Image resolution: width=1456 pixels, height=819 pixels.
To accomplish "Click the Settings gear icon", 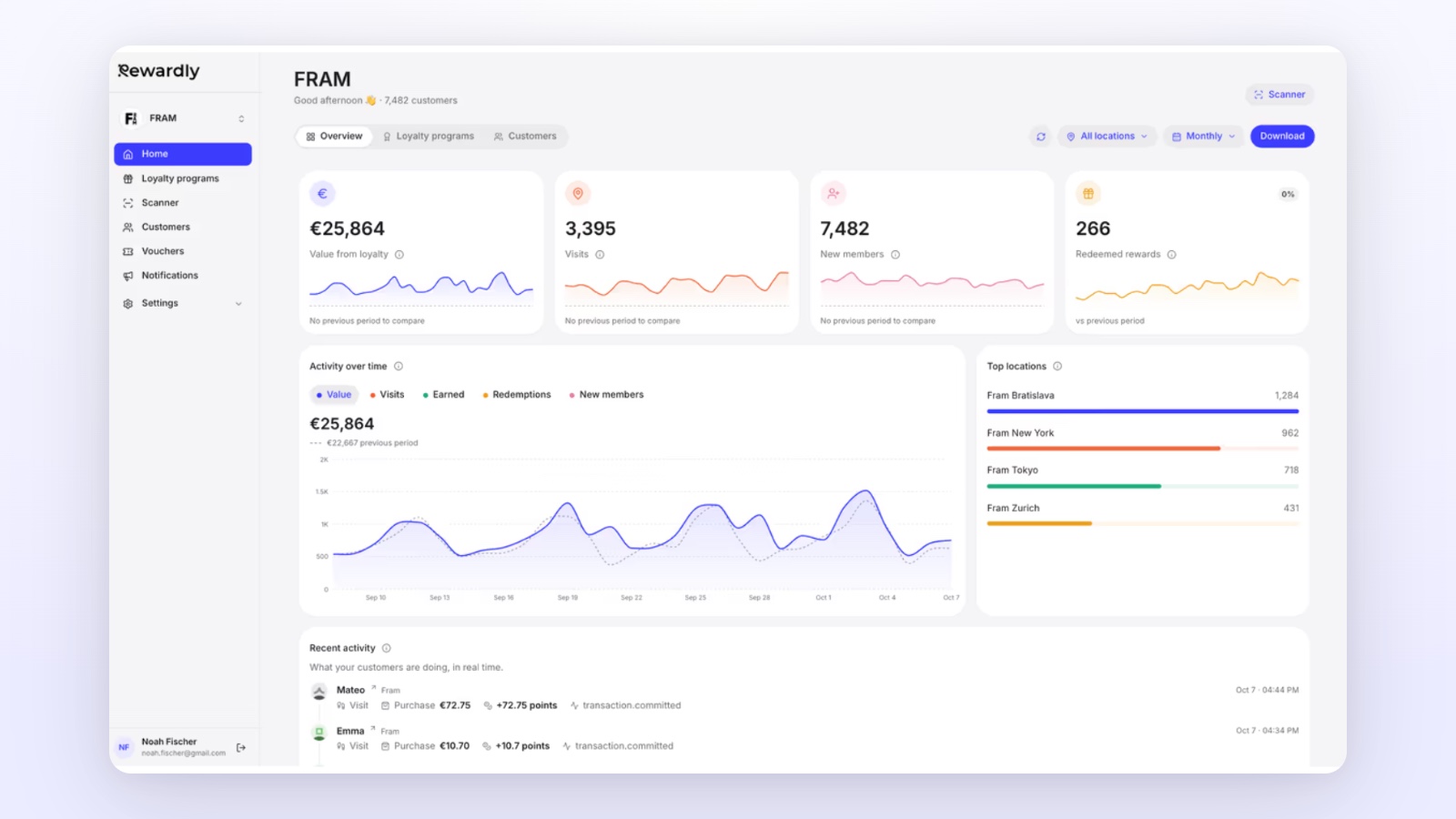I will [128, 304].
